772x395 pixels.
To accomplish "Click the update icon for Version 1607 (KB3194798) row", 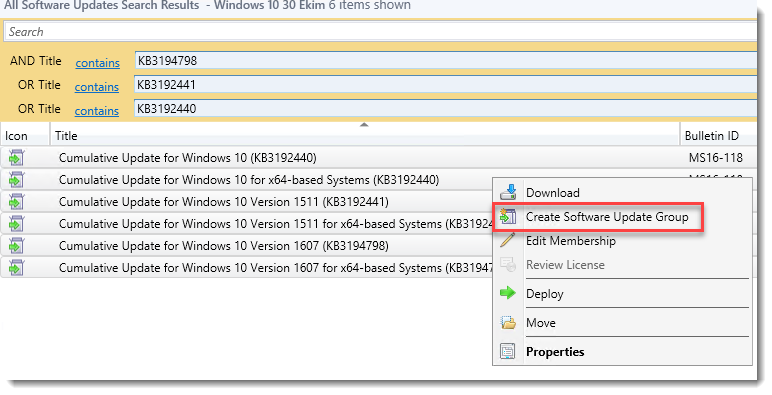I will click(16, 246).
